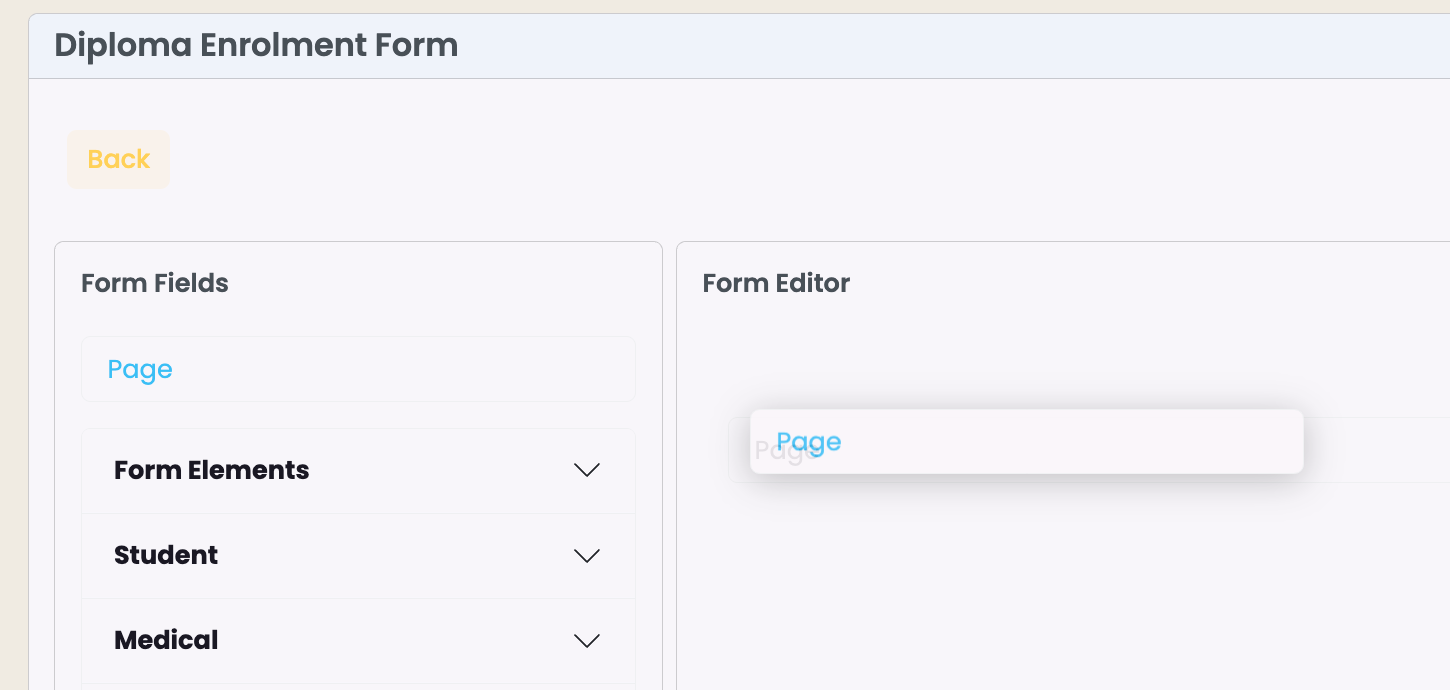Click the blue Page text in the floating card
This screenshot has width=1450, height=690.
809,442
